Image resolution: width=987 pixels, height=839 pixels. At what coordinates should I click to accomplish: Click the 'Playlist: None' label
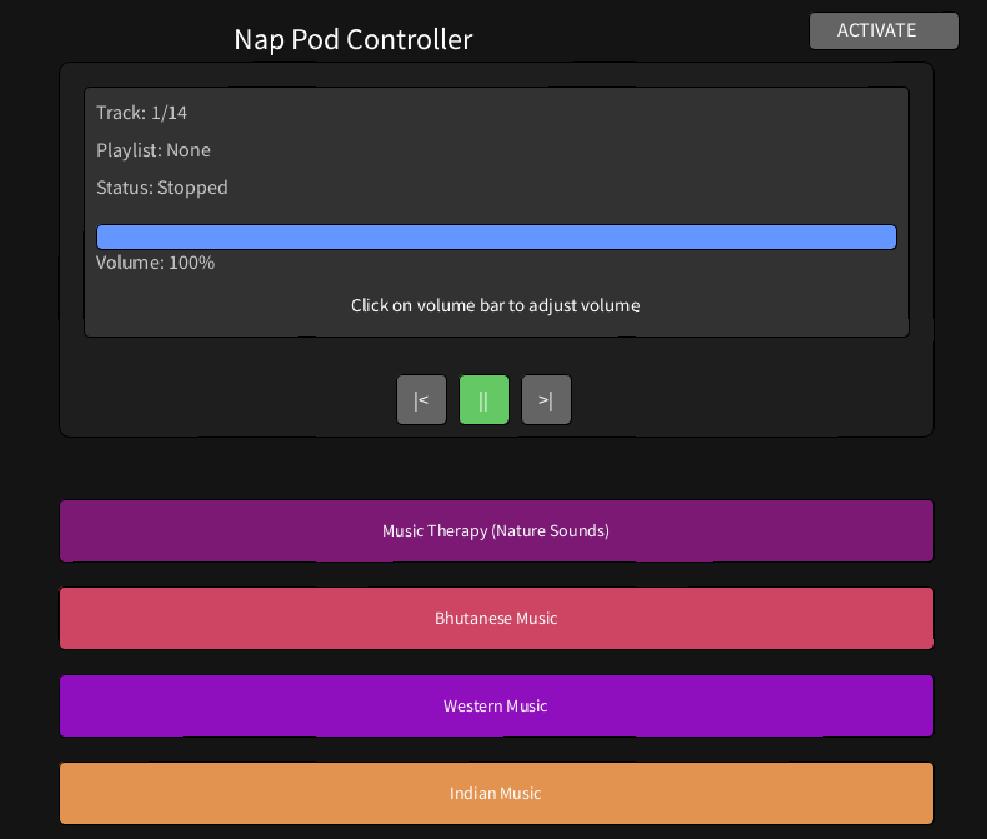[154, 150]
